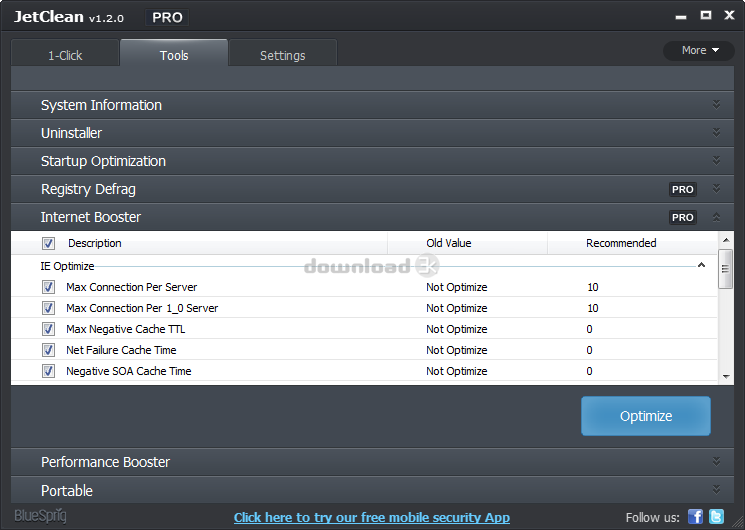The height and width of the screenshot is (530, 745).
Task: Select the Net Failure Cache Time row text
Action: pyautogui.click(x=121, y=350)
